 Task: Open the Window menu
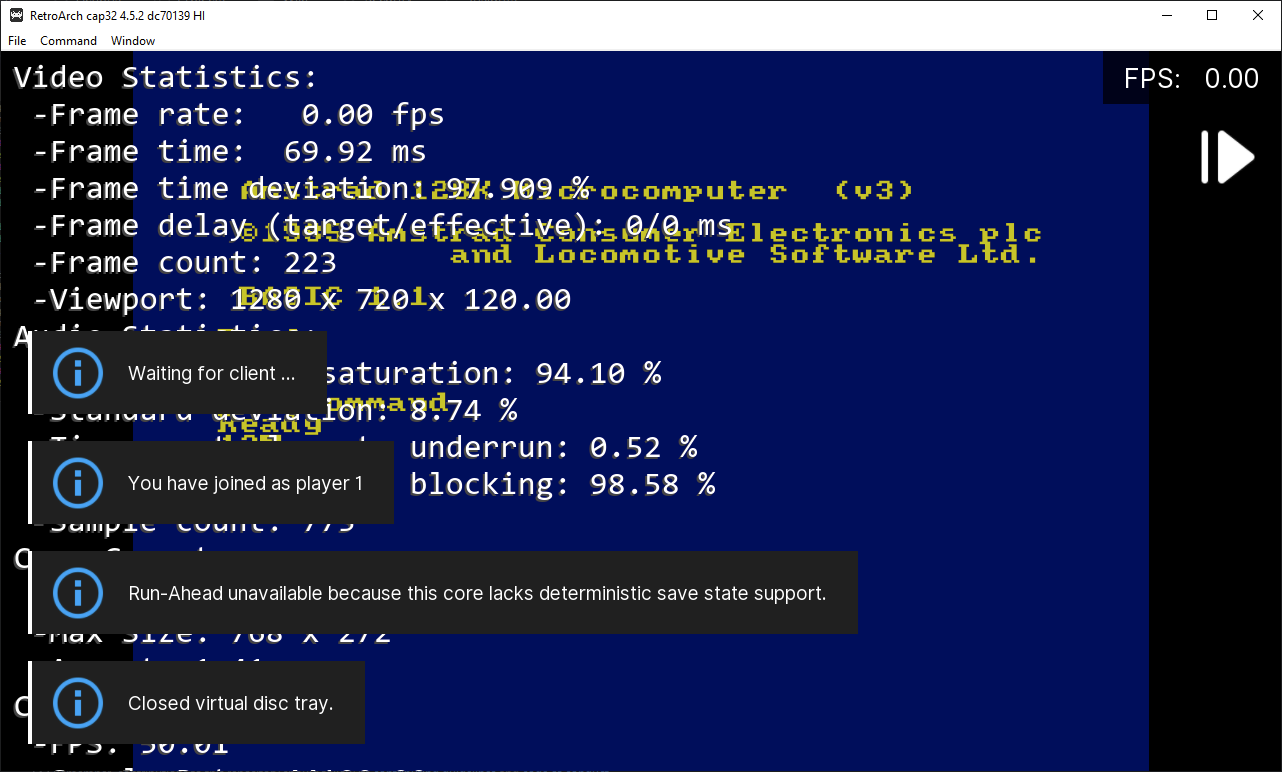(x=132, y=41)
